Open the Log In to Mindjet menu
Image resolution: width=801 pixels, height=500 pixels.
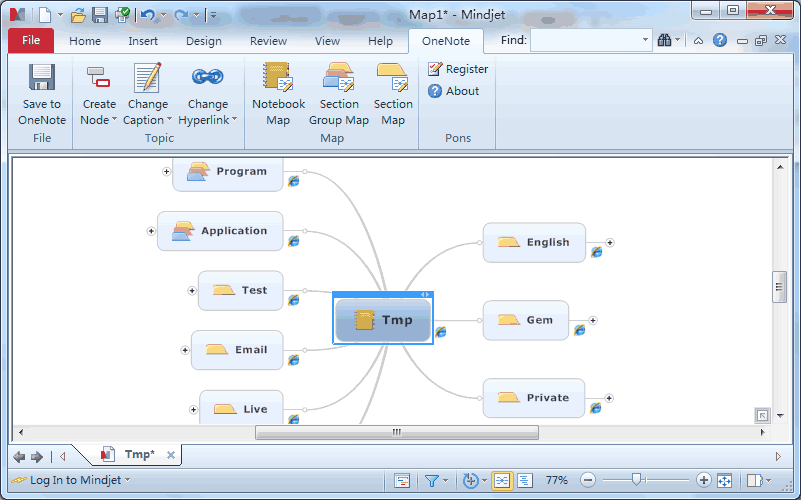coord(72,480)
